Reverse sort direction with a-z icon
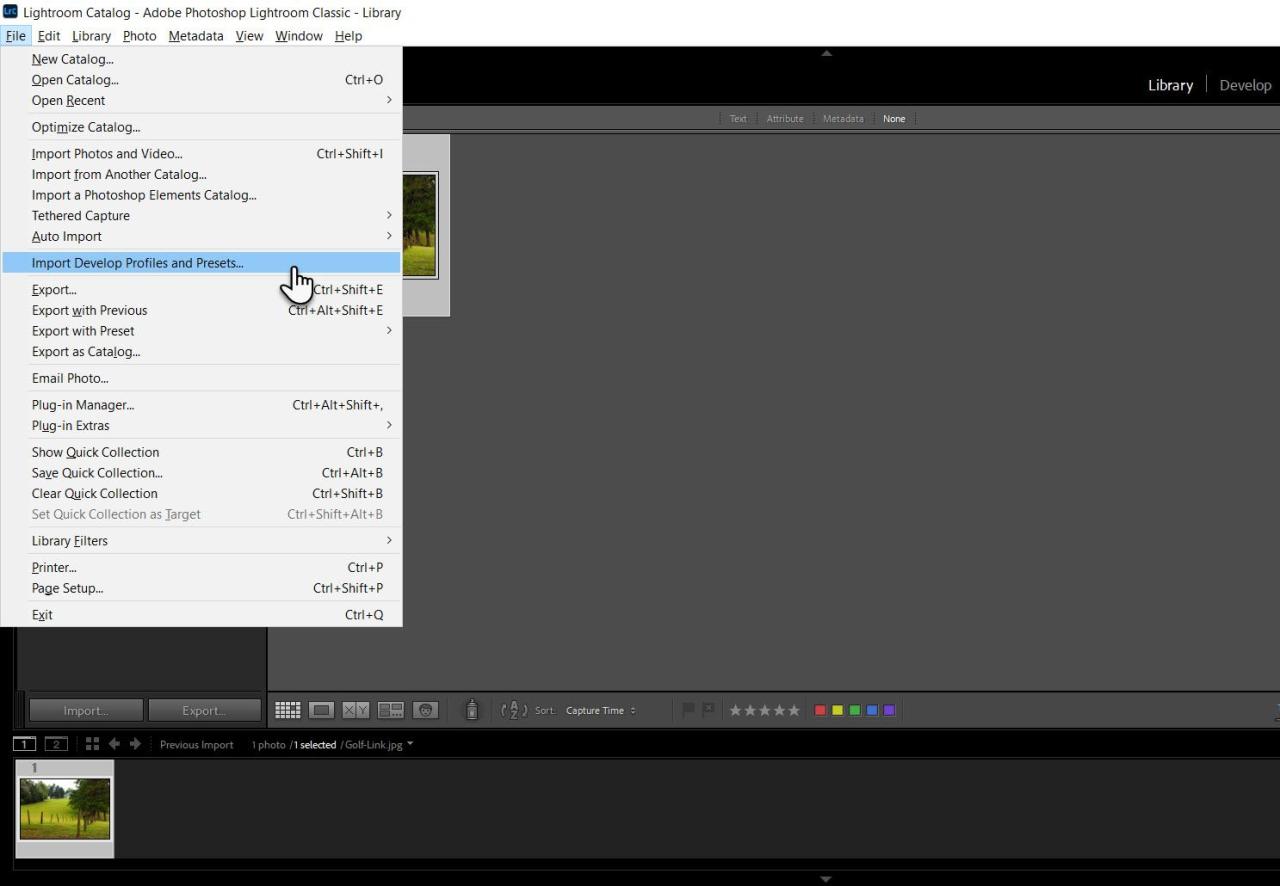Screen dimensions: 1280x886 (513, 710)
